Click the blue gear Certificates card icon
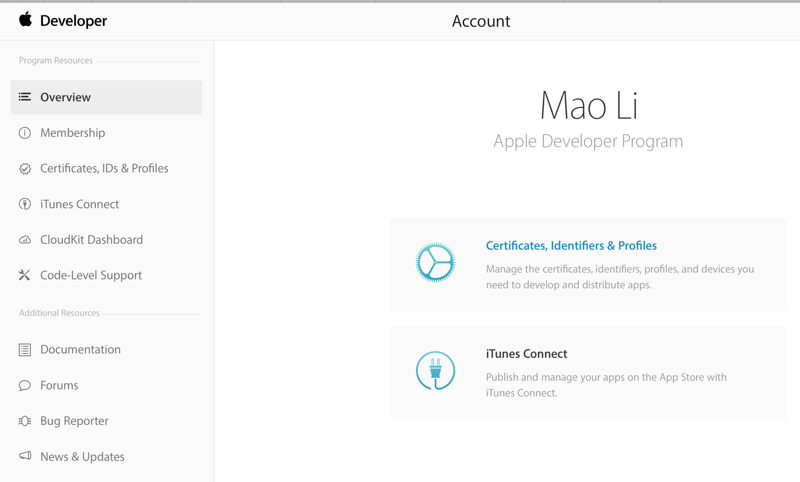Viewport: 800px width, 482px height. (x=435, y=263)
